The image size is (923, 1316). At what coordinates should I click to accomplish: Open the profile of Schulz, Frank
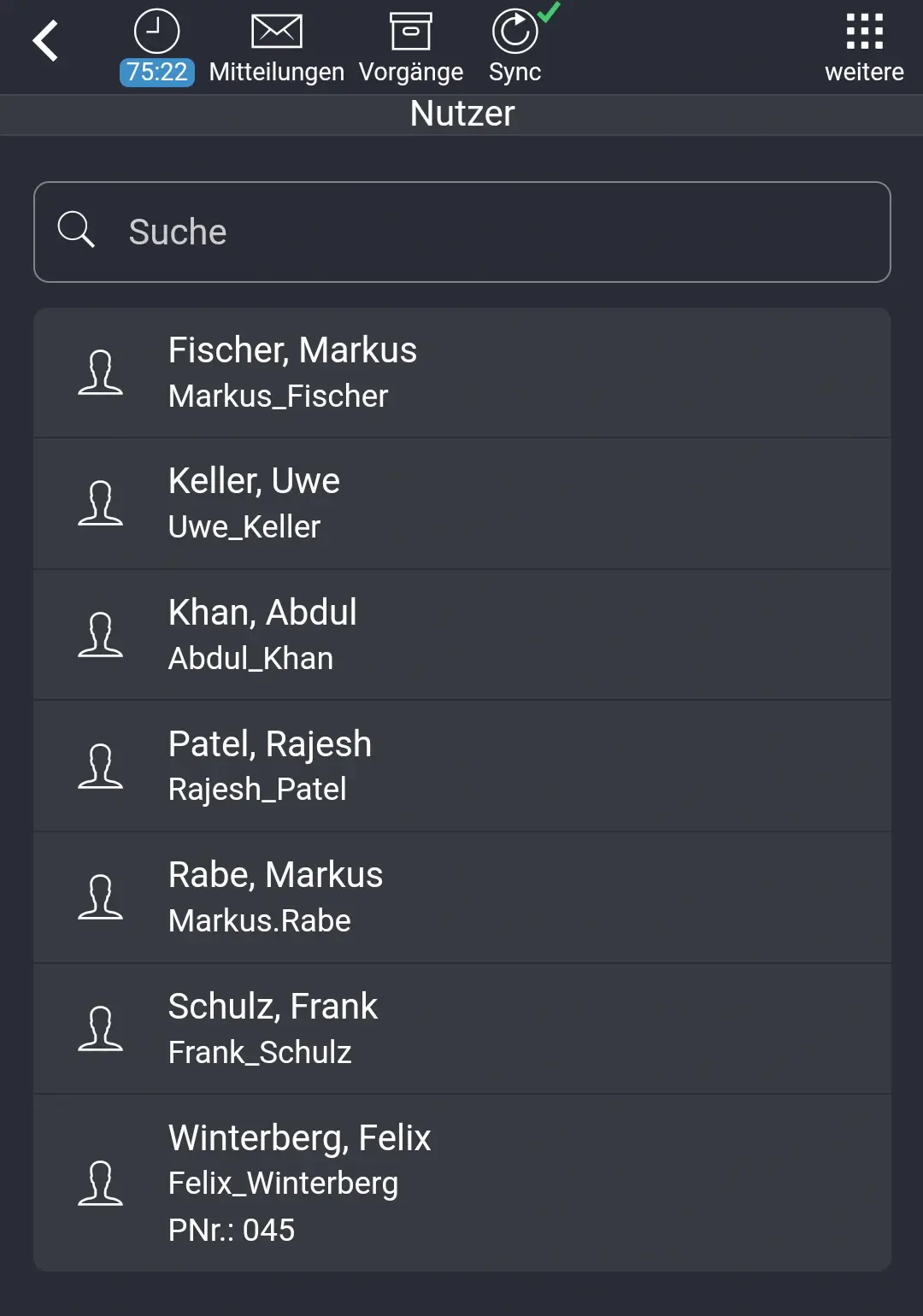[461, 1029]
